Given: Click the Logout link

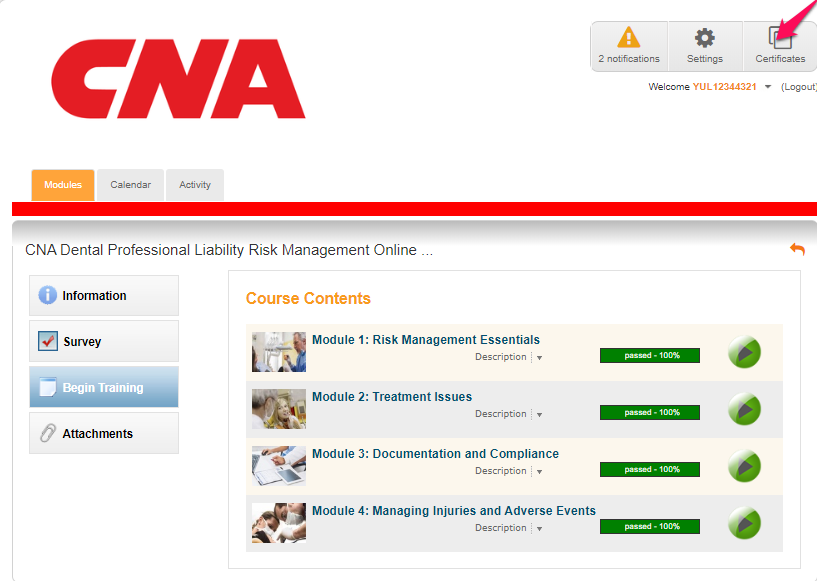Looking at the screenshot, I should pos(798,87).
